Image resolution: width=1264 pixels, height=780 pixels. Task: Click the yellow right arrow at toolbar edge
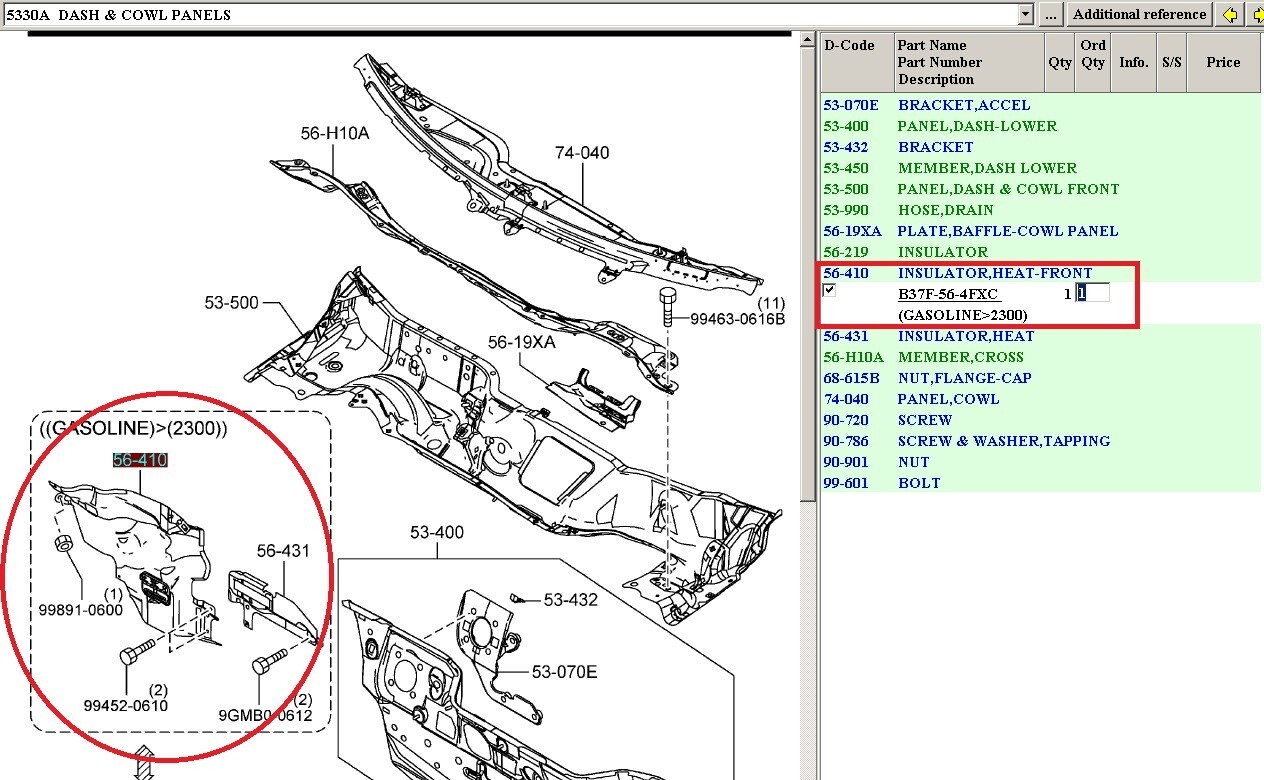[x=1256, y=15]
